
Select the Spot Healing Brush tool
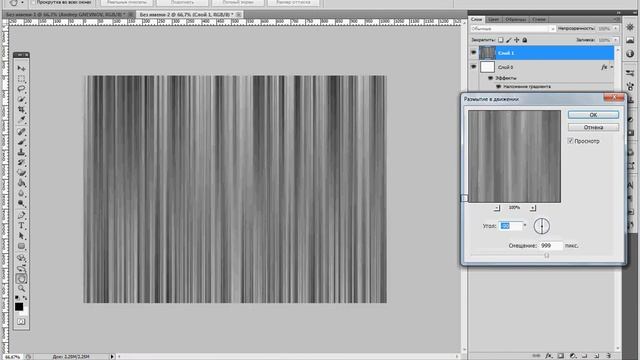tap(21, 131)
